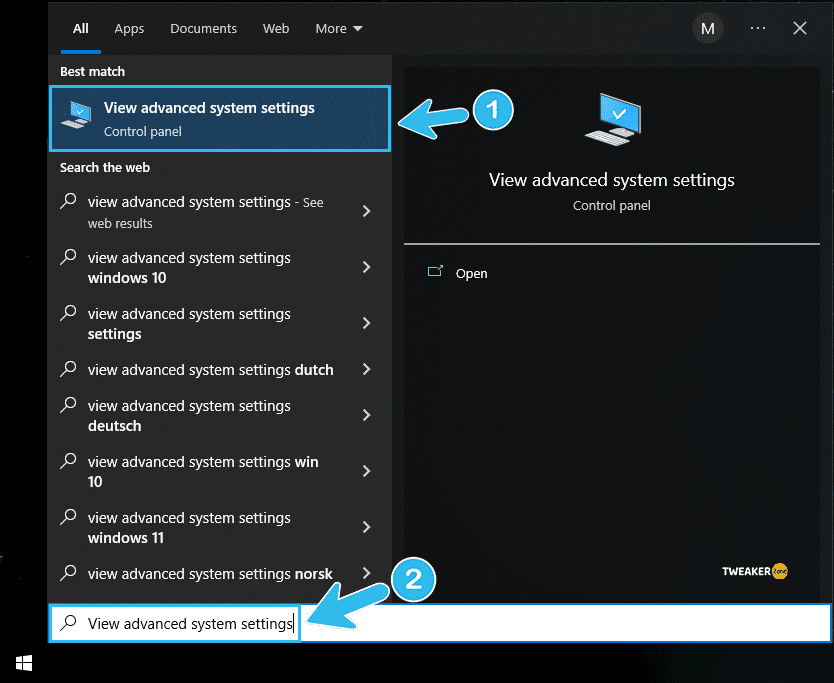Close the search panel with X
This screenshot has height=683, width=834.
(x=800, y=28)
